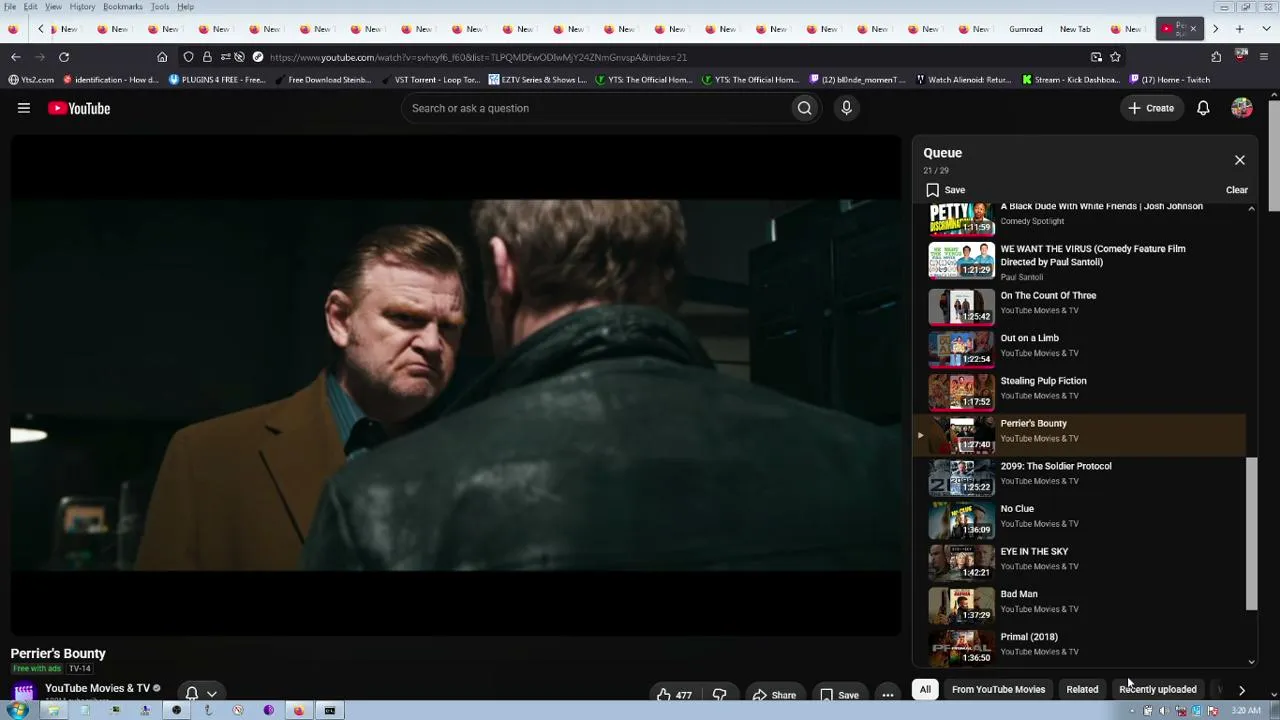Image resolution: width=1280 pixels, height=720 pixels.
Task: Close the active YouTube tab
Action: [1193, 29]
